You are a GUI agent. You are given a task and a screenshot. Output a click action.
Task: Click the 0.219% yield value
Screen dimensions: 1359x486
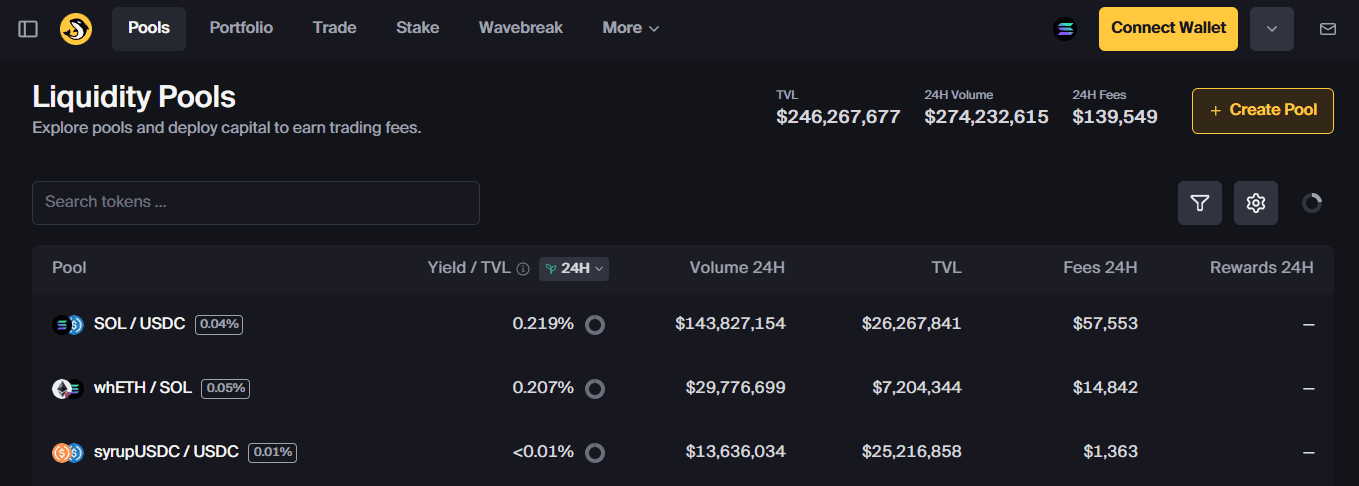point(543,324)
